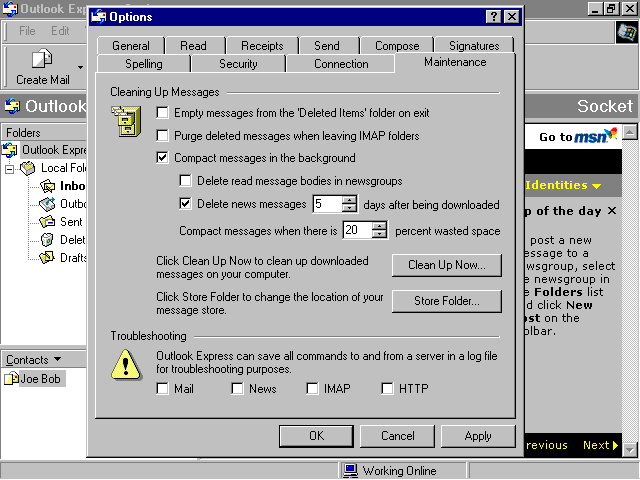
Task: Collapse the Local Folders tree node
Action: (x=9, y=169)
